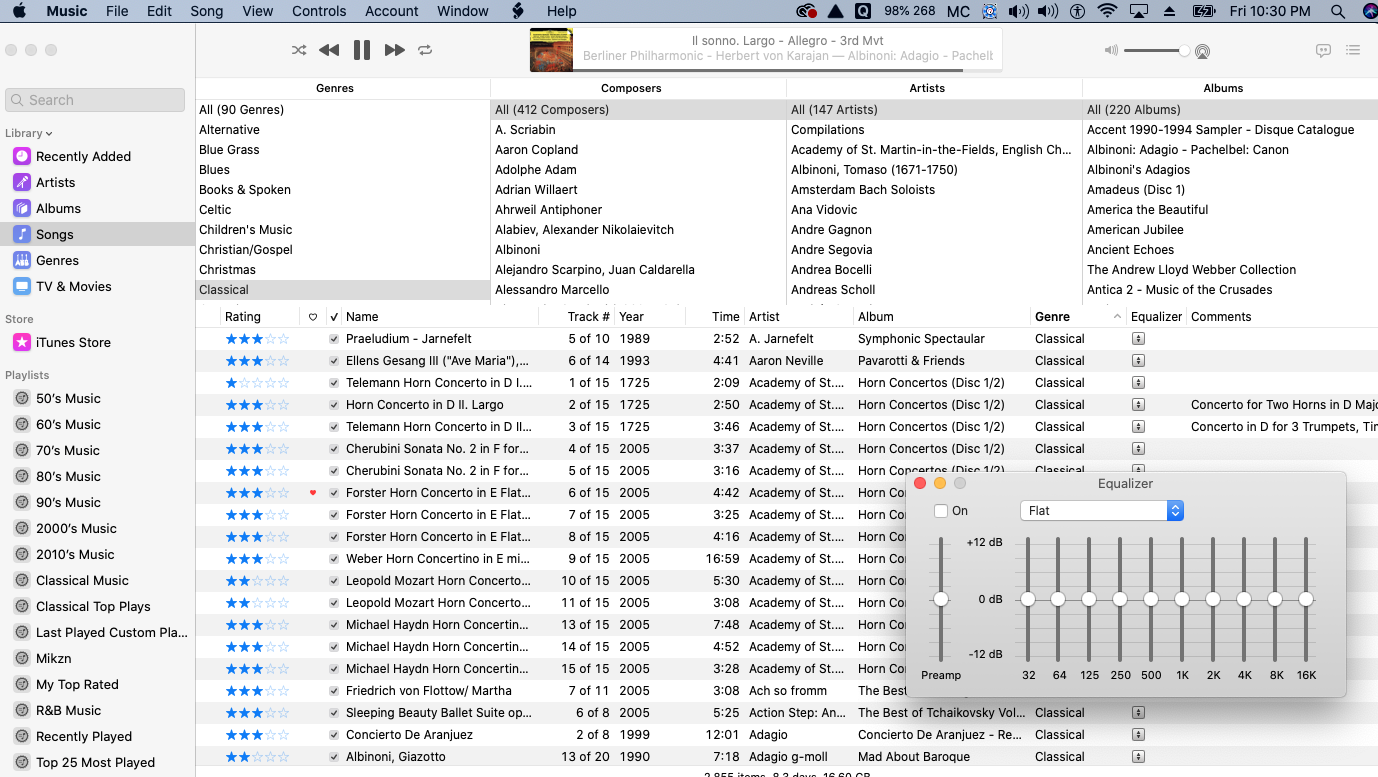Sort songs by the Year column header
1378x777 pixels.
click(650, 317)
